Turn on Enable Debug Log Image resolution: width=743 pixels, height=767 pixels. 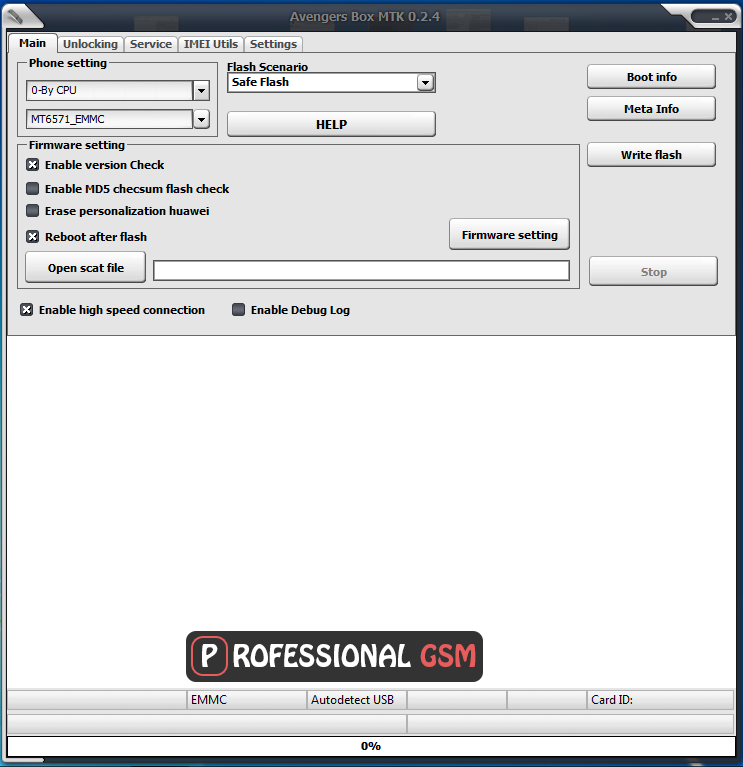coord(238,310)
